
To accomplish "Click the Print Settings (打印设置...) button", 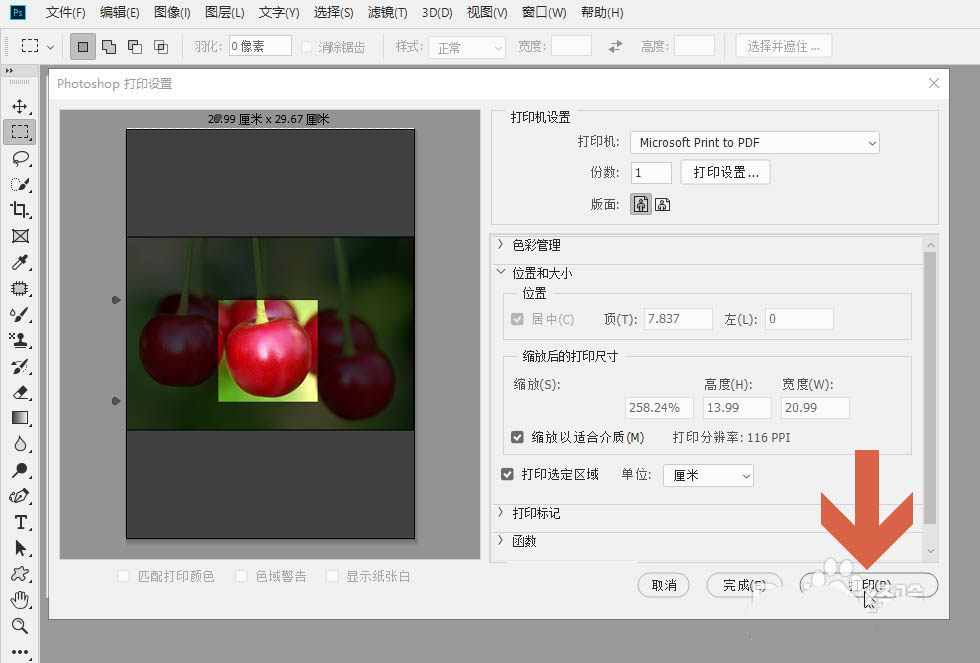I will pos(725,172).
